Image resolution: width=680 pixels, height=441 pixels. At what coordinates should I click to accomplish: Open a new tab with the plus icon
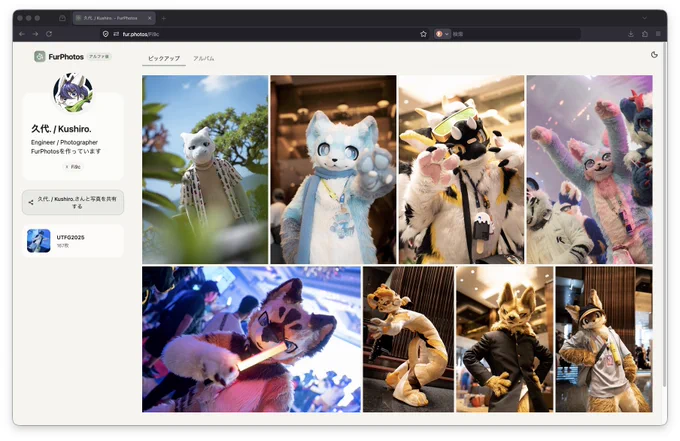pos(163,18)
